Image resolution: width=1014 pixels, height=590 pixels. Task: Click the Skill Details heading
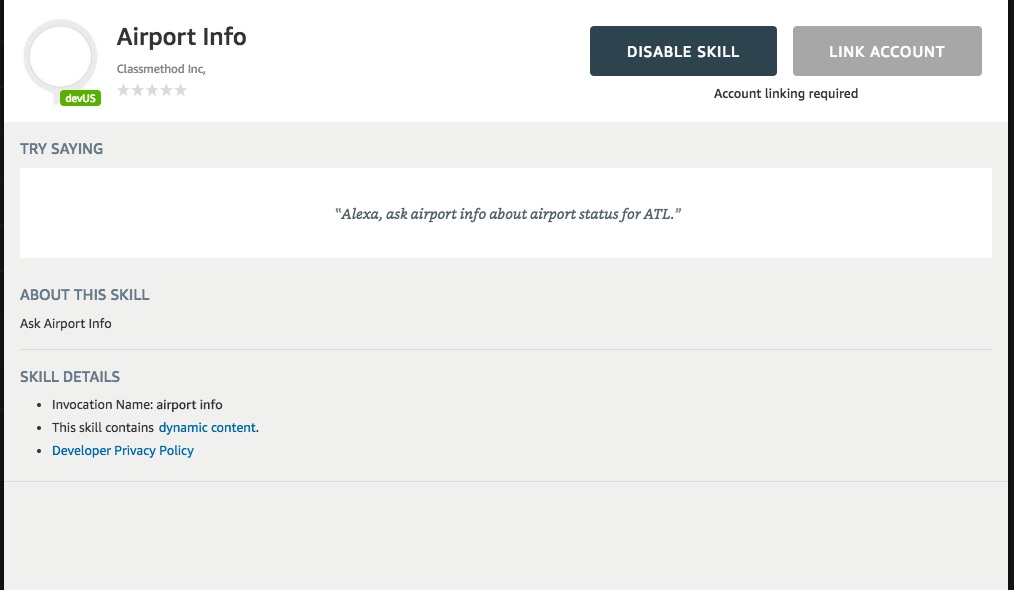[70, 377]
